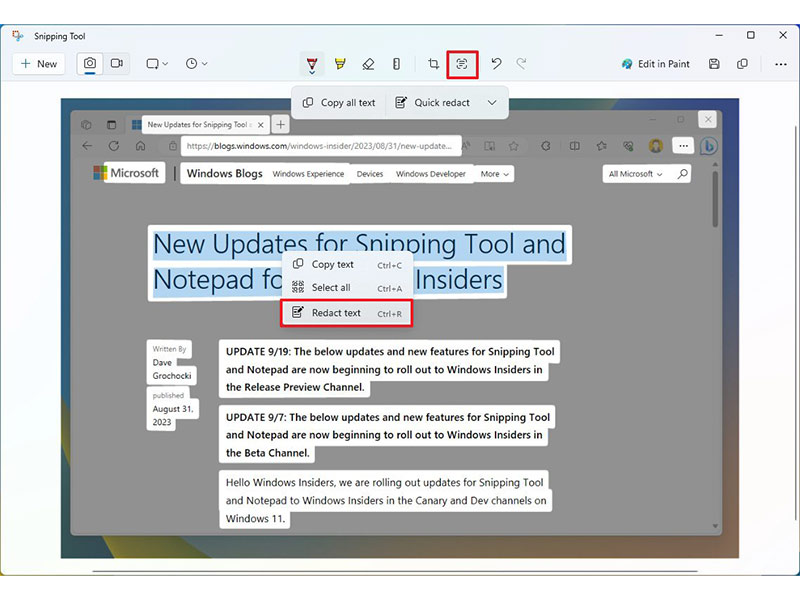This screenshot has width=800, height=600.
Task: Click the text 'August 31,'
Action: 172,409
